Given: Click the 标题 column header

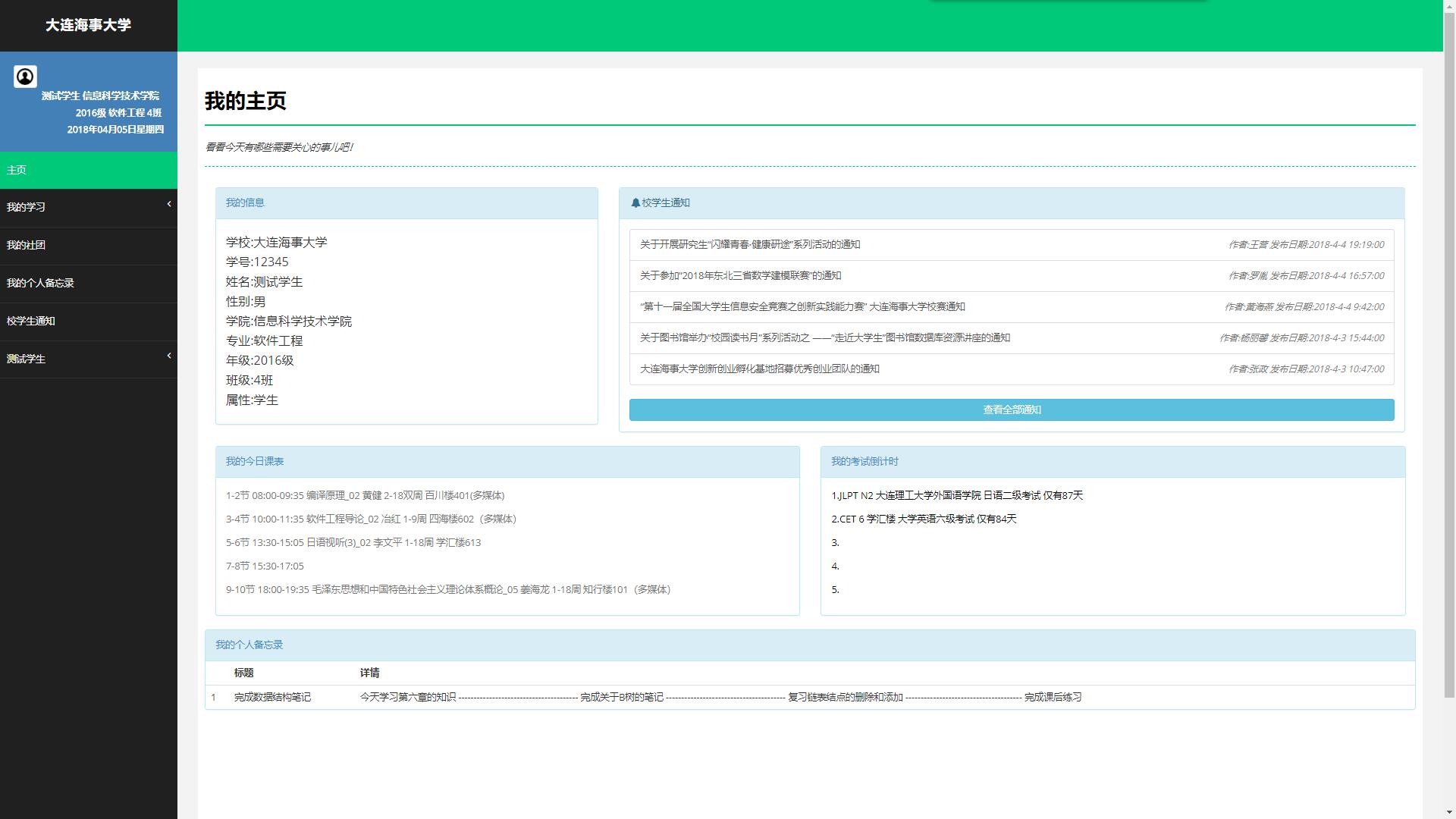Looking at the screenshot, I should tap(243, 673).
